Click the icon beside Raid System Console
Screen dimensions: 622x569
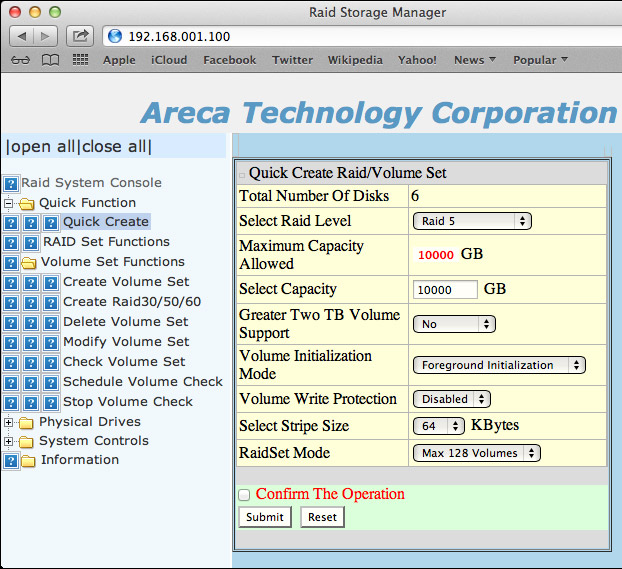point(11,184)
